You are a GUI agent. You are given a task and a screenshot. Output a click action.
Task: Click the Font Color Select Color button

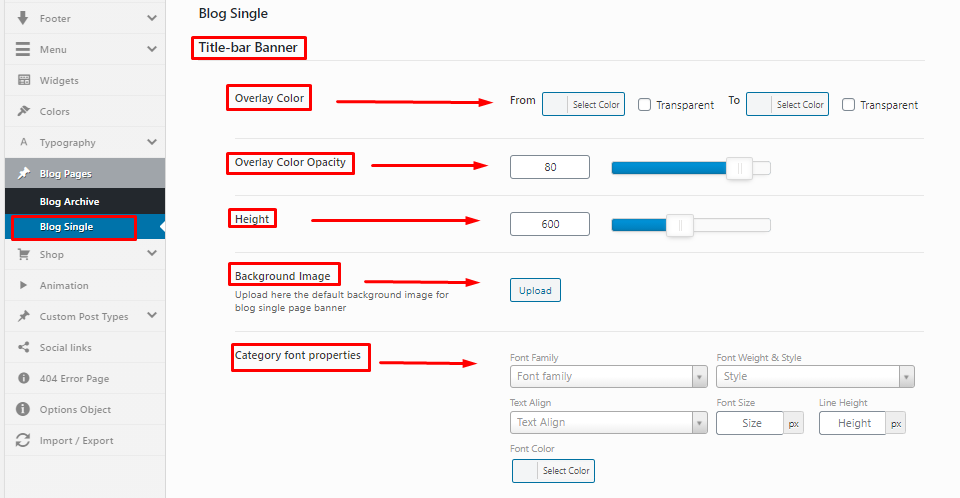pos(553,471)
